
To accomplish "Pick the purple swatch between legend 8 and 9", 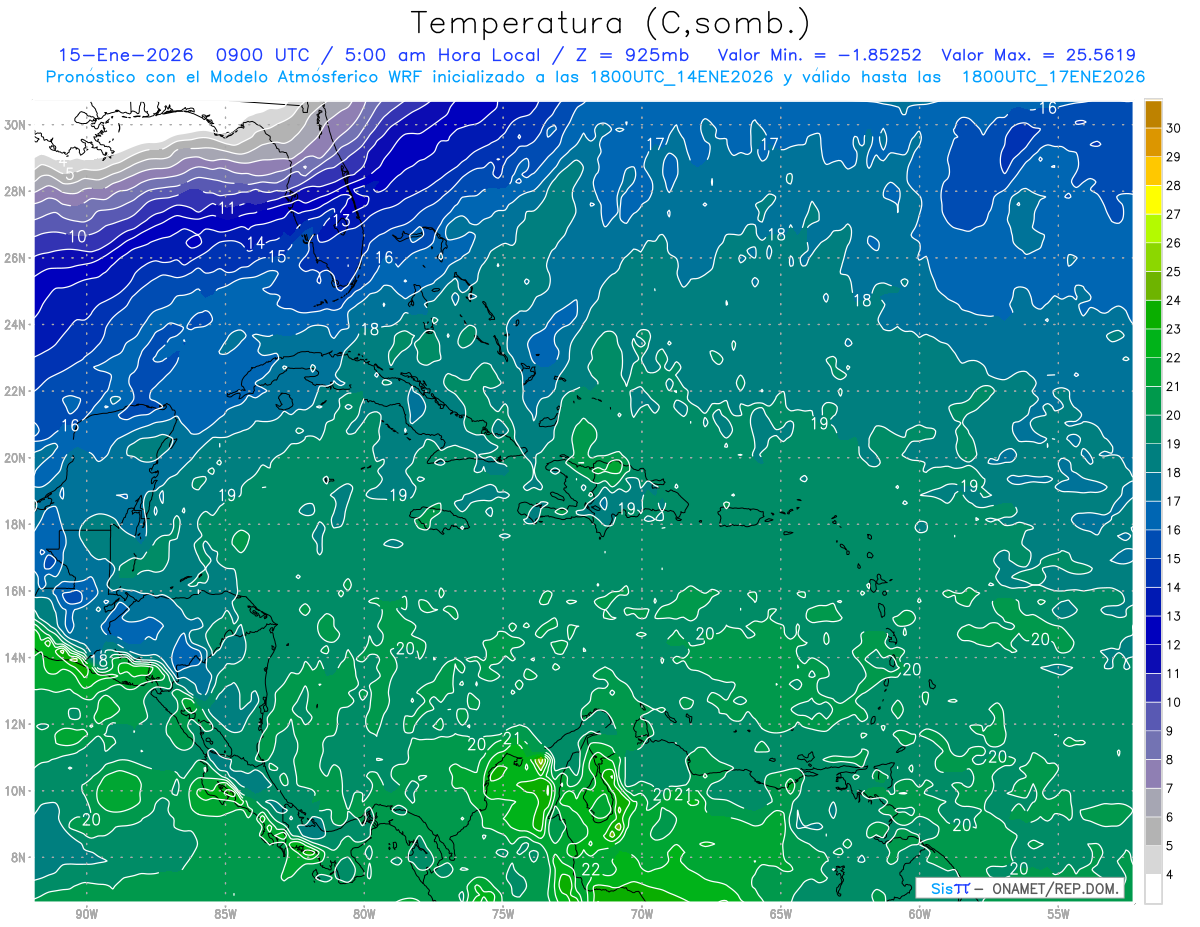I will pyautogui.click(x=1153, y=746).
